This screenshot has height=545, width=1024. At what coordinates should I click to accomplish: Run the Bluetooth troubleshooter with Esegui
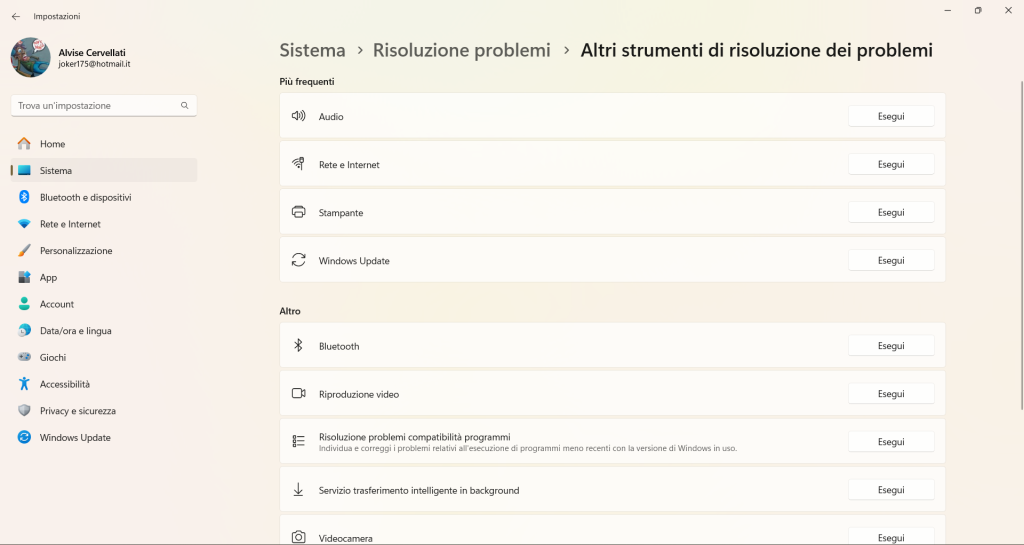891,346
